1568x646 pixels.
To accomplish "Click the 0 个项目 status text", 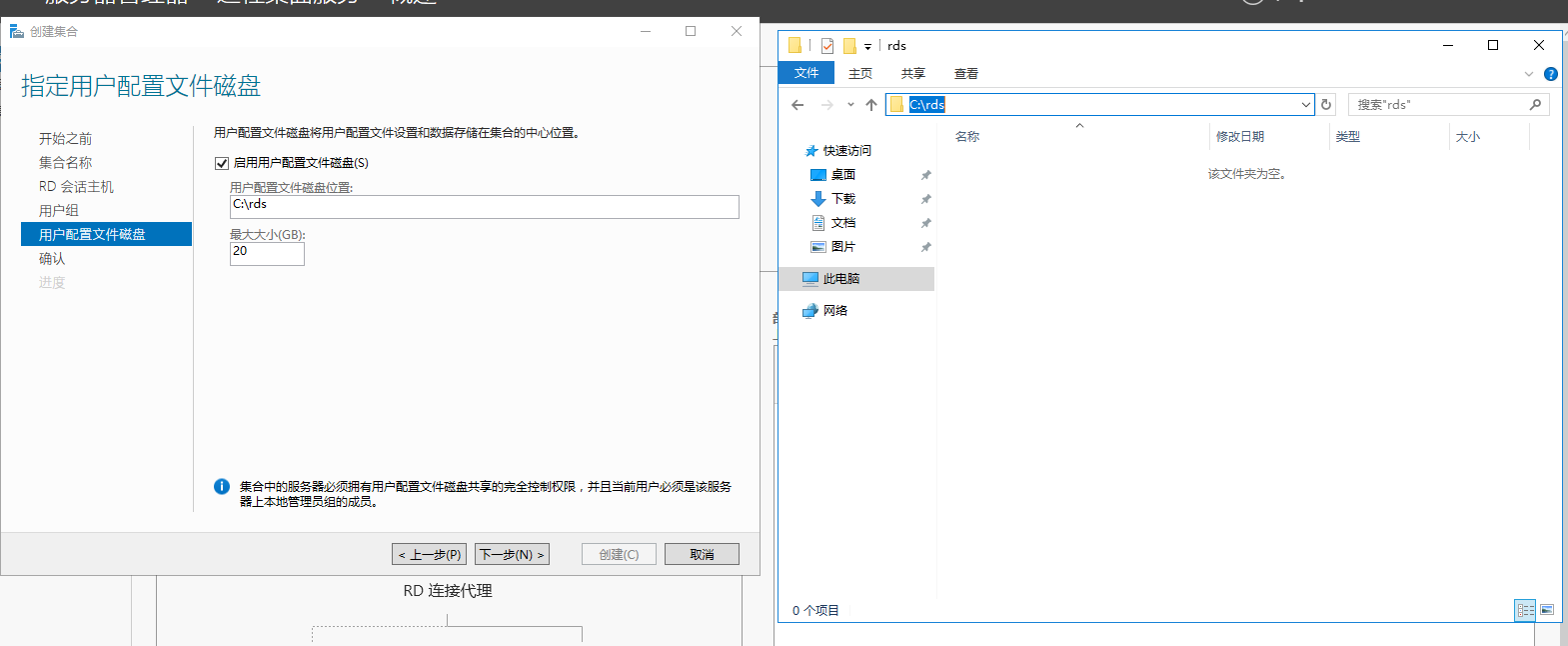I will pos(815,611).
